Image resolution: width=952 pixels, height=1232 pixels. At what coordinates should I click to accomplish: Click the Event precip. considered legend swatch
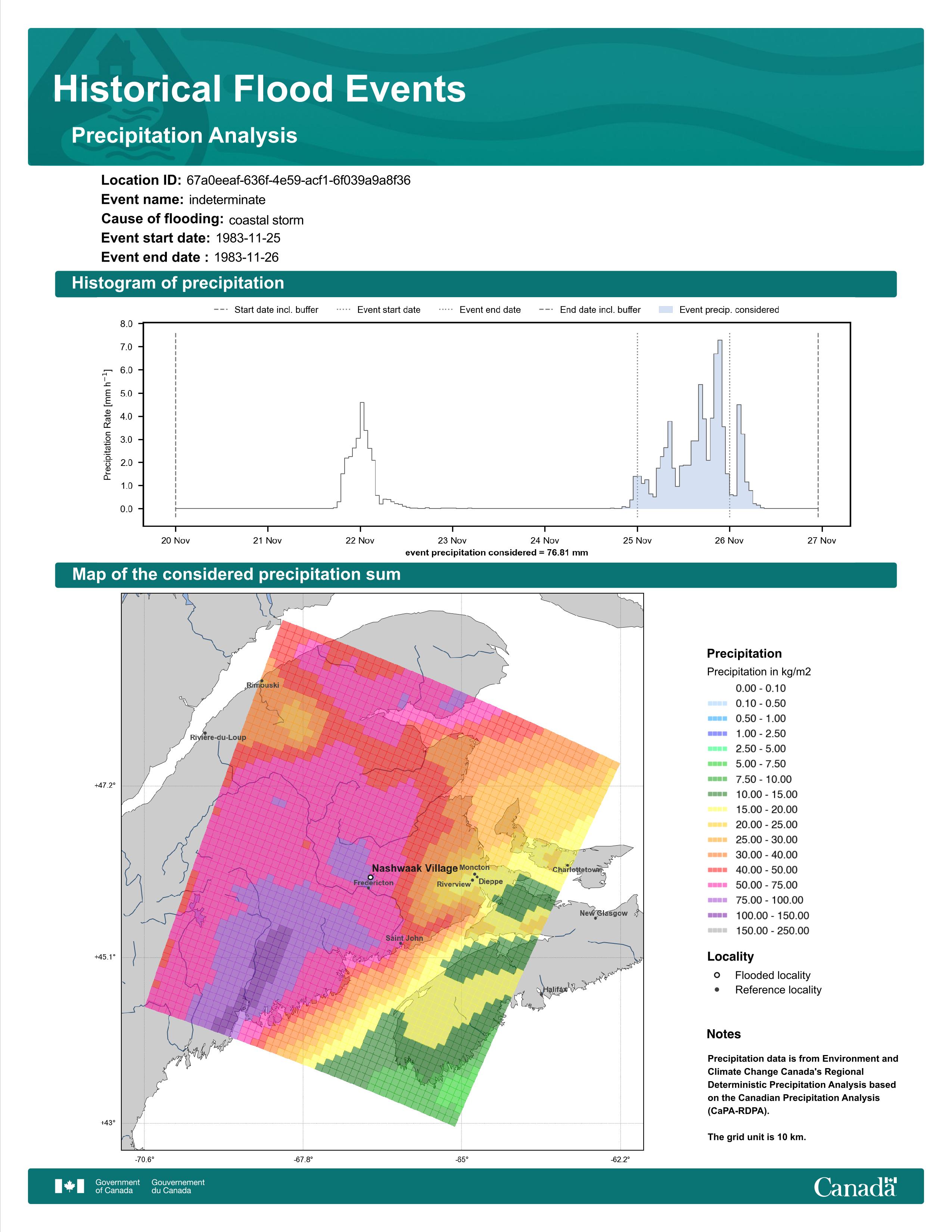(666, 310)
